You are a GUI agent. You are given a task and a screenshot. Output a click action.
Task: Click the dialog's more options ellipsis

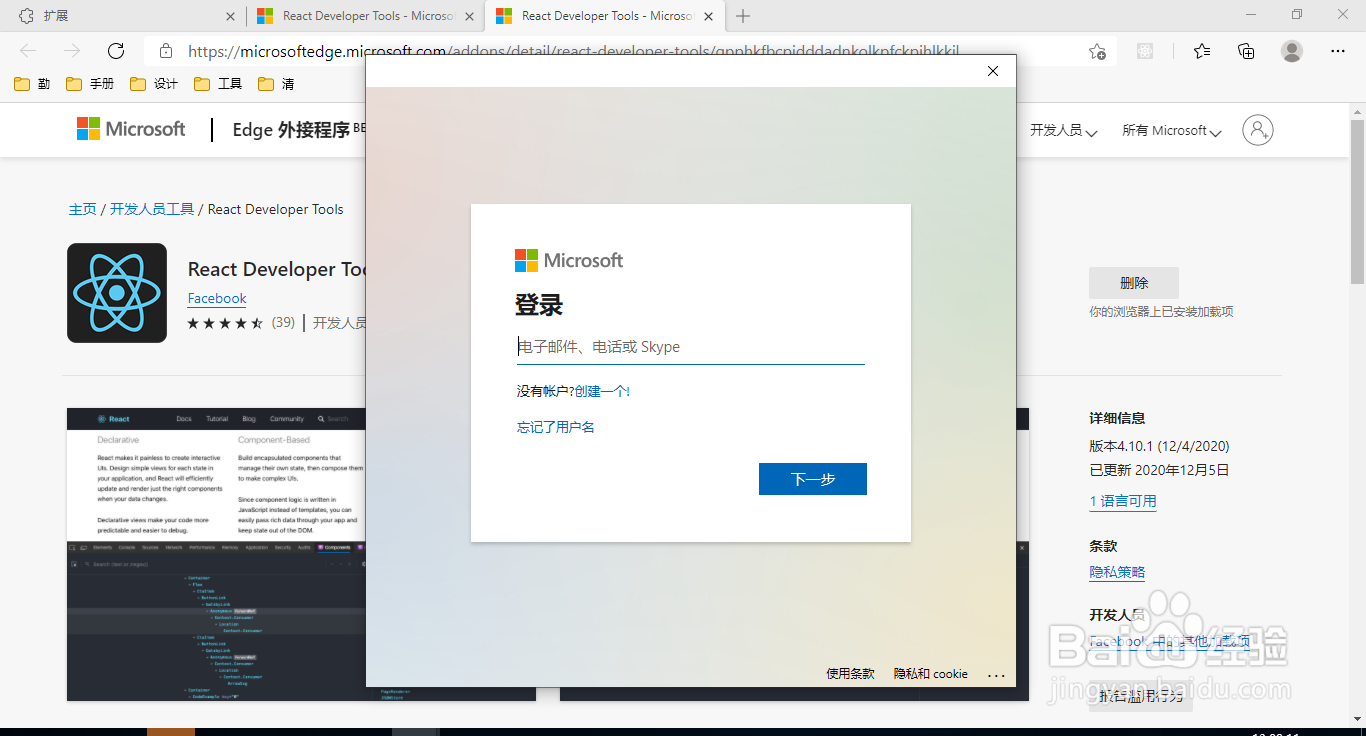pos(996,675)
